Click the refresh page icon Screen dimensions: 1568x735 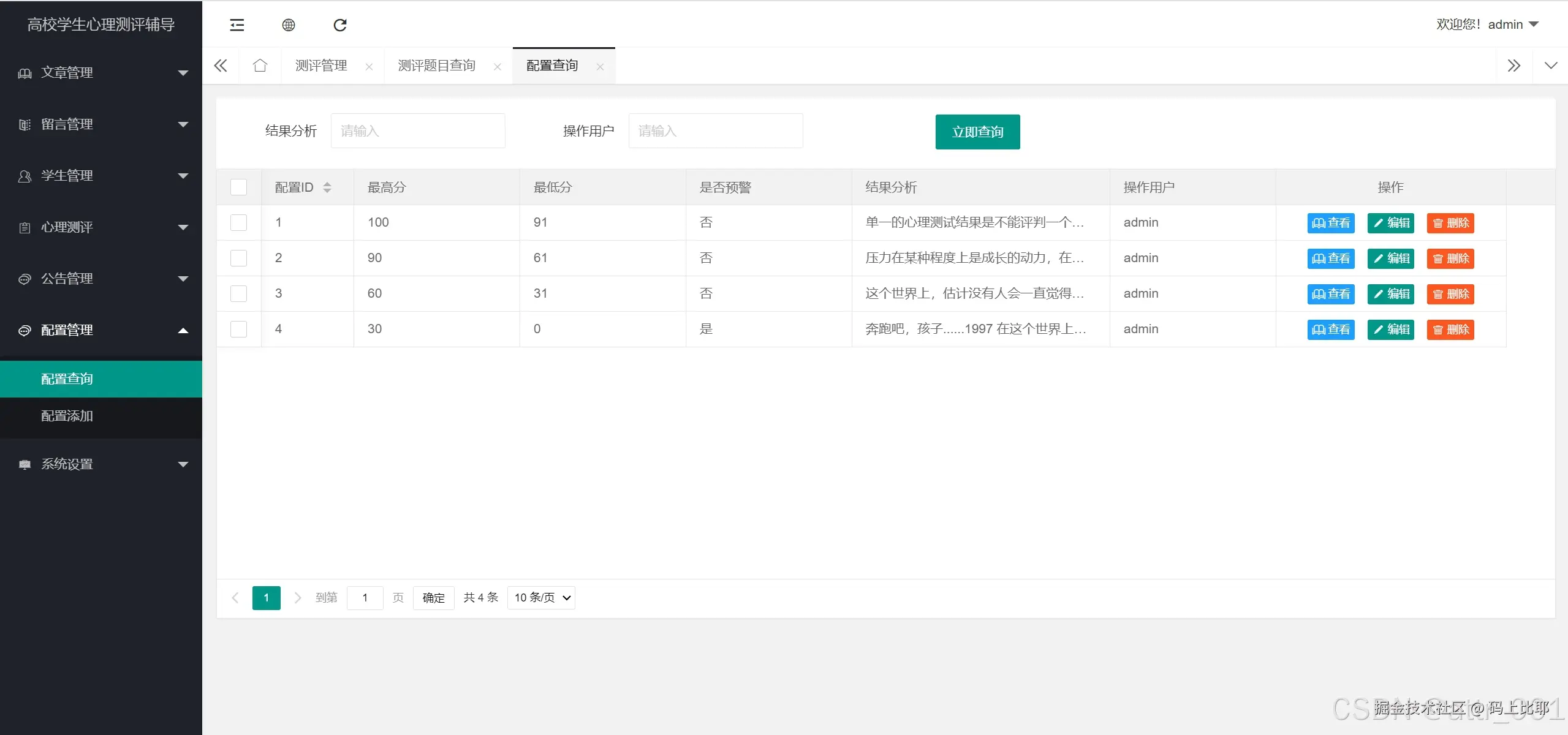340,25
